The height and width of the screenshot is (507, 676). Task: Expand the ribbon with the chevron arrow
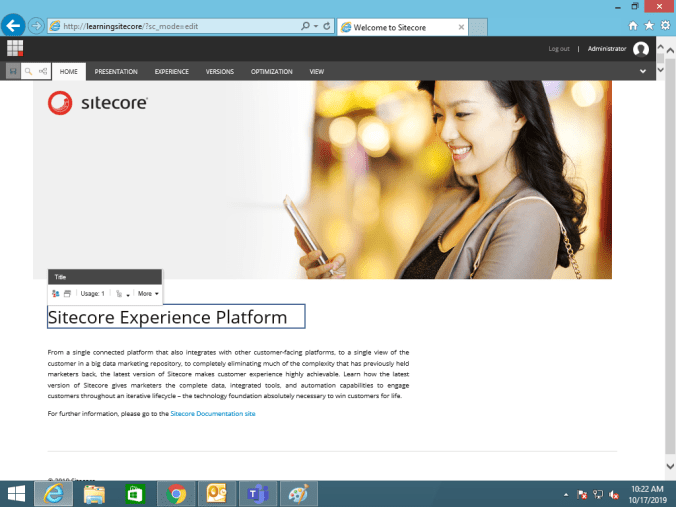pyautogui.click(x=642, y=72)
